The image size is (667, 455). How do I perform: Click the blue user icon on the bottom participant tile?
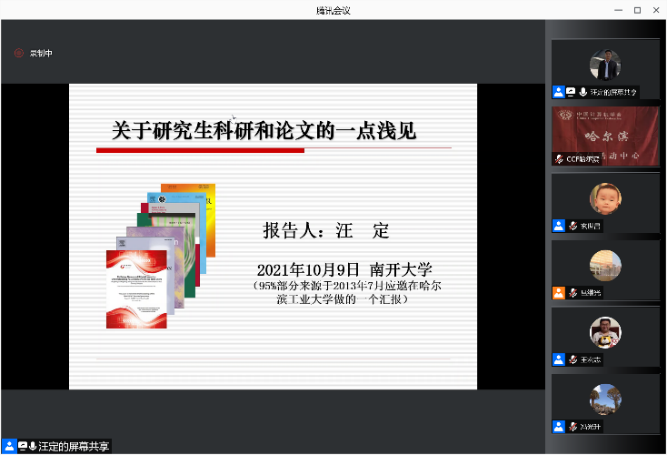click(x=559, y=427)
